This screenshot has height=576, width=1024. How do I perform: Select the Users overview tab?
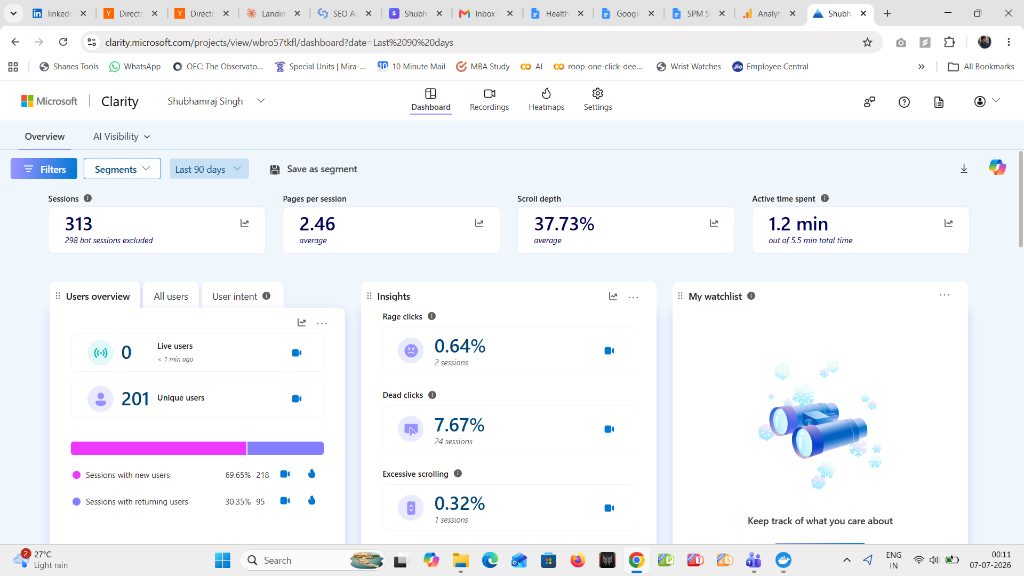[97, 296]
